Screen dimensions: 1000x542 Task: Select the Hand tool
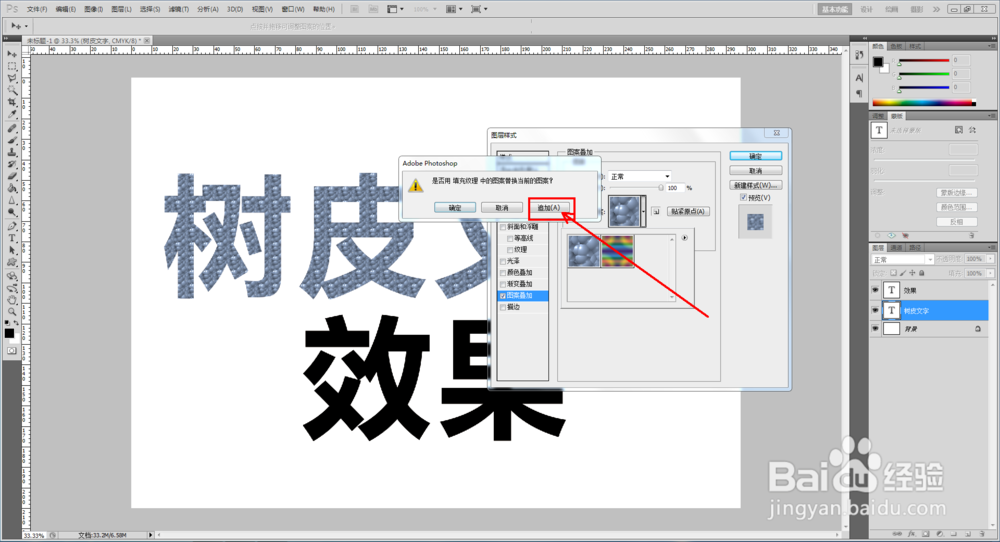(11, 300)
